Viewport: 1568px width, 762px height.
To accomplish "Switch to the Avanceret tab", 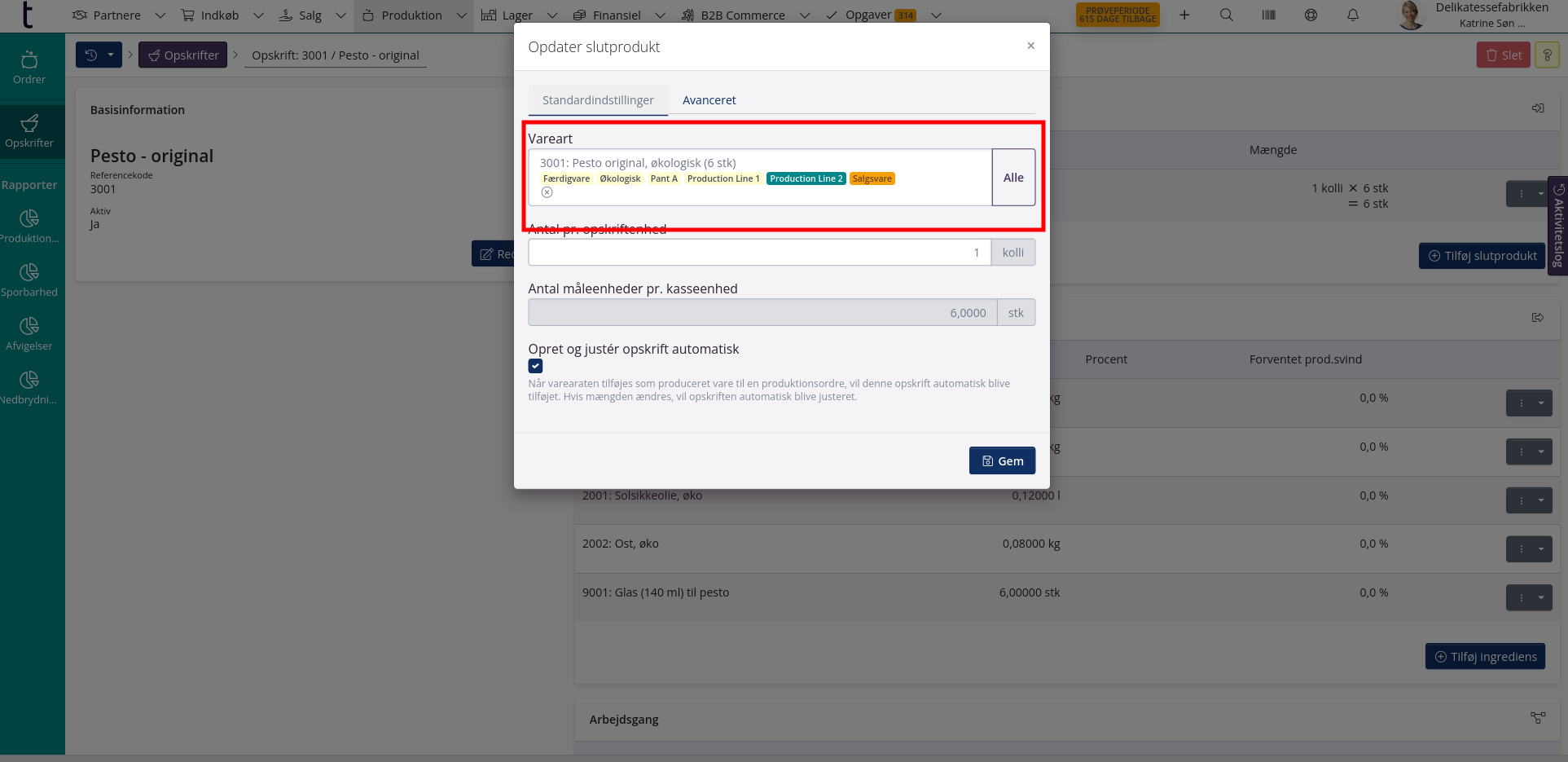I will point(709,100).
